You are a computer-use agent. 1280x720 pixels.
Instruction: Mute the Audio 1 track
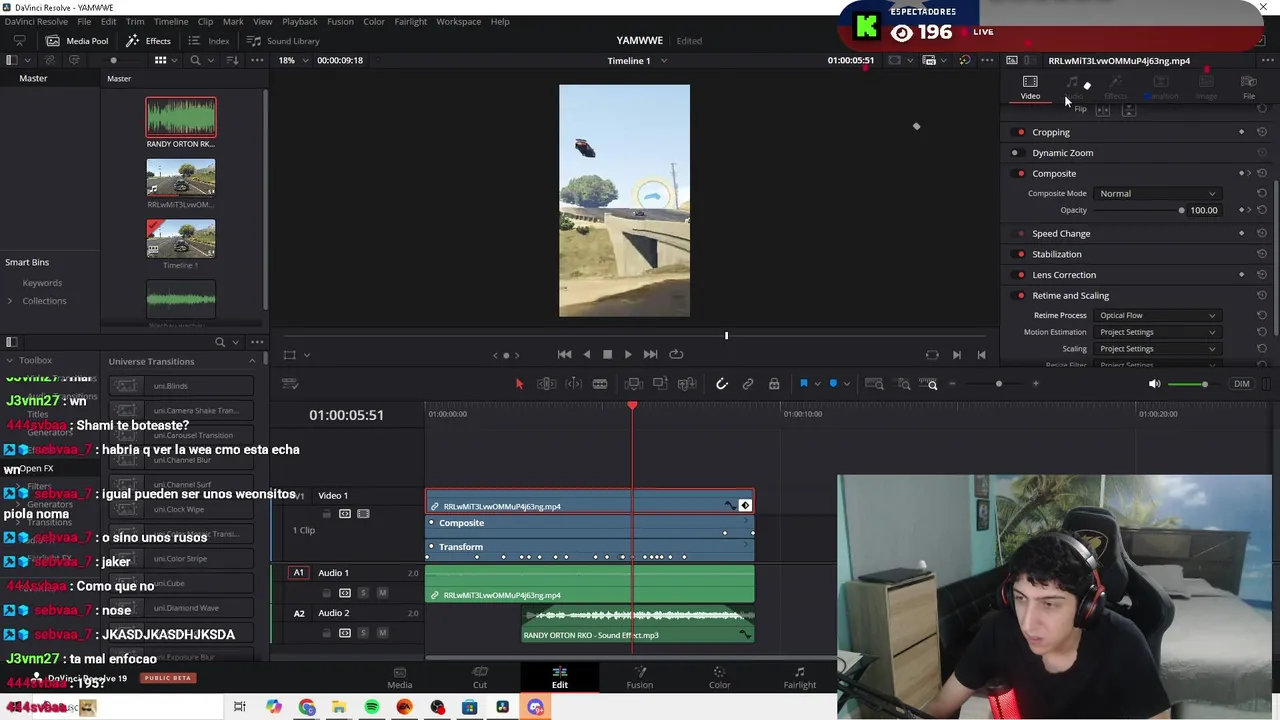pos(382,593)
